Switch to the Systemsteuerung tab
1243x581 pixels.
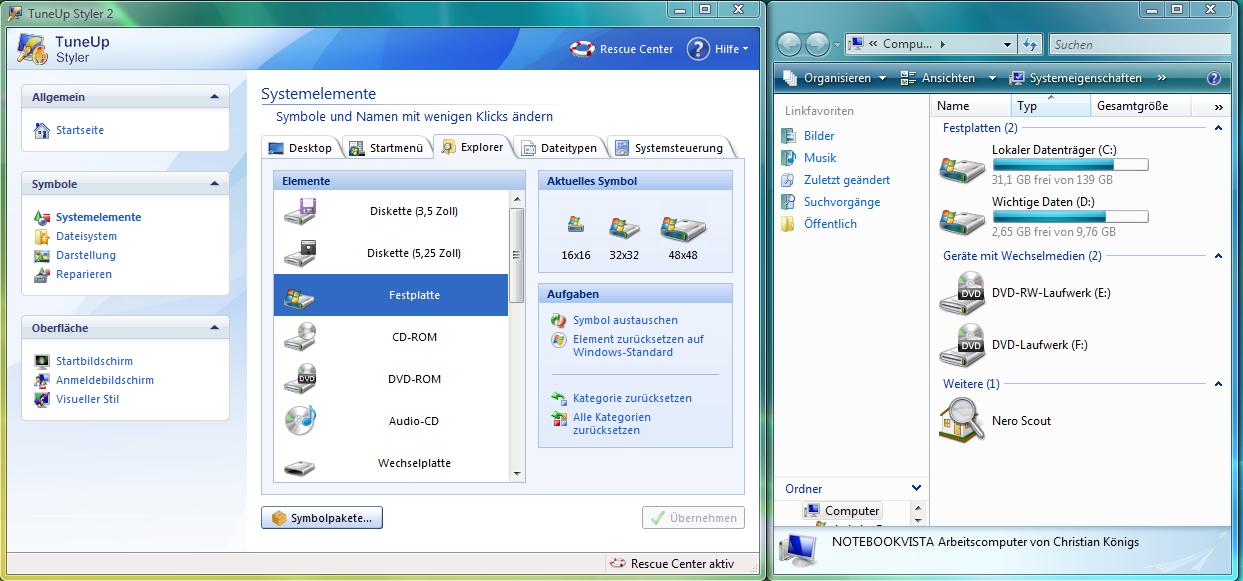tap(668, 148)
